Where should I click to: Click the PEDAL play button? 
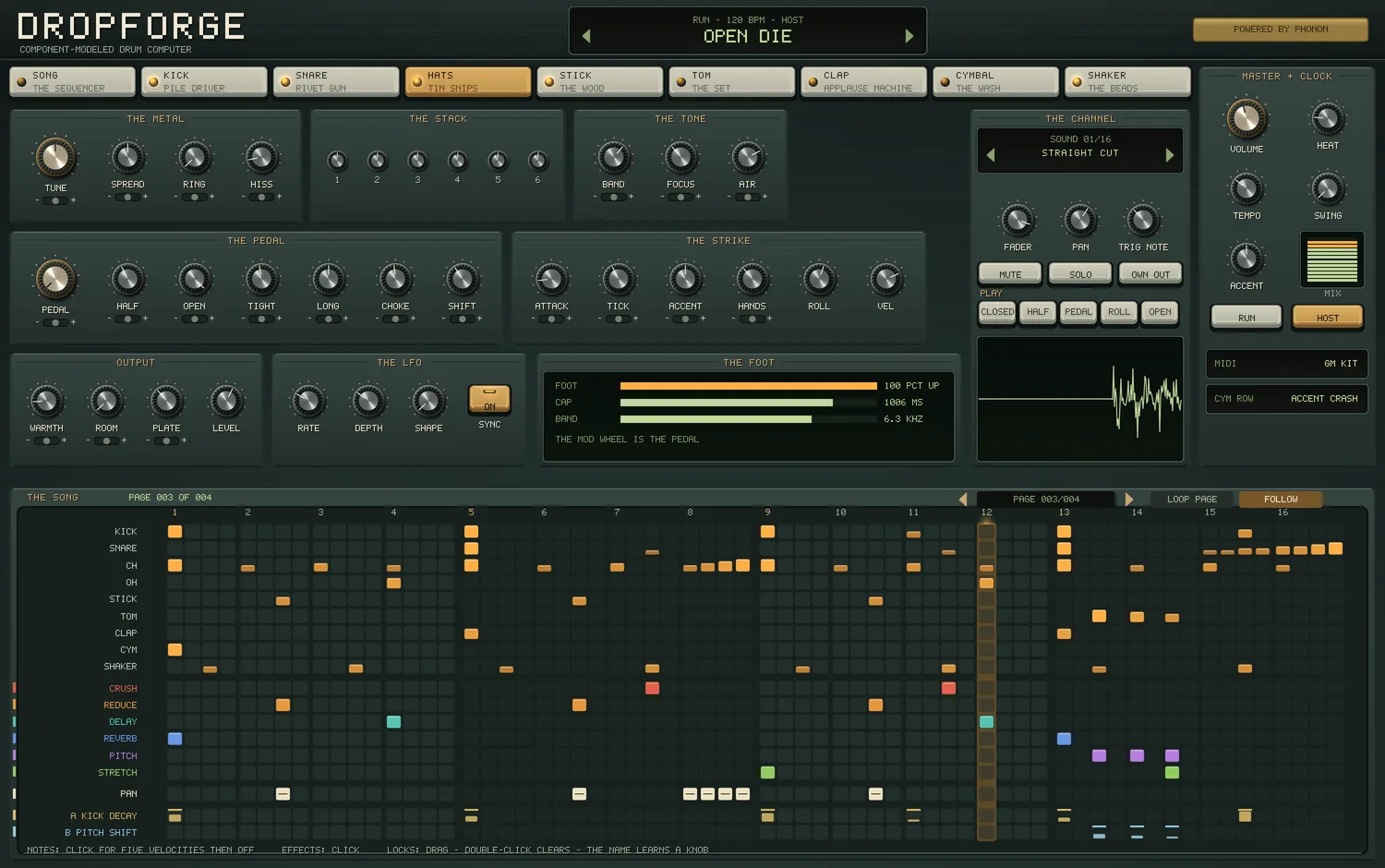pos(1078,312)
